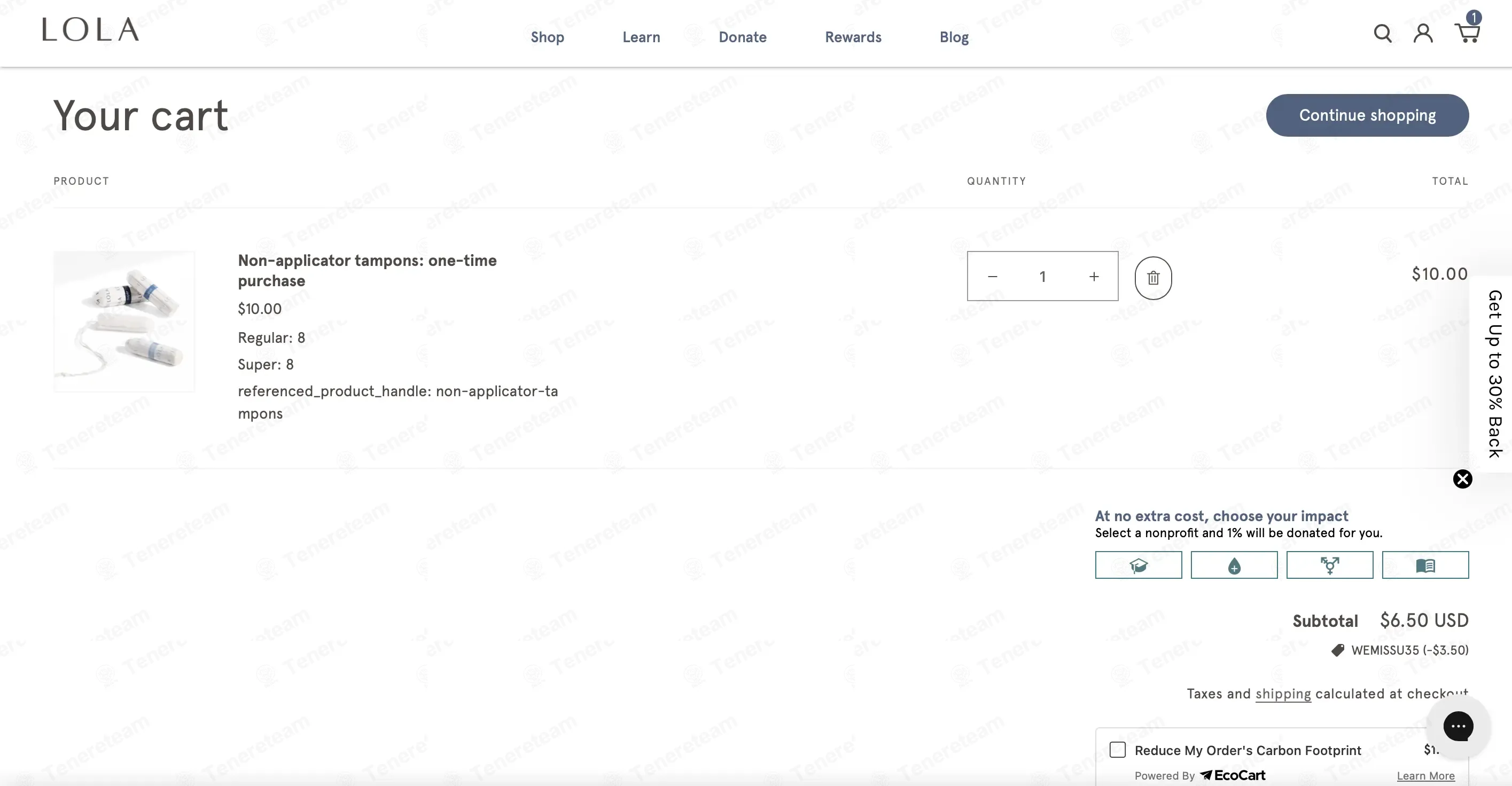Click the unit price $10.00 under product title
This screenshot has height=786, width=1512.
260,309
